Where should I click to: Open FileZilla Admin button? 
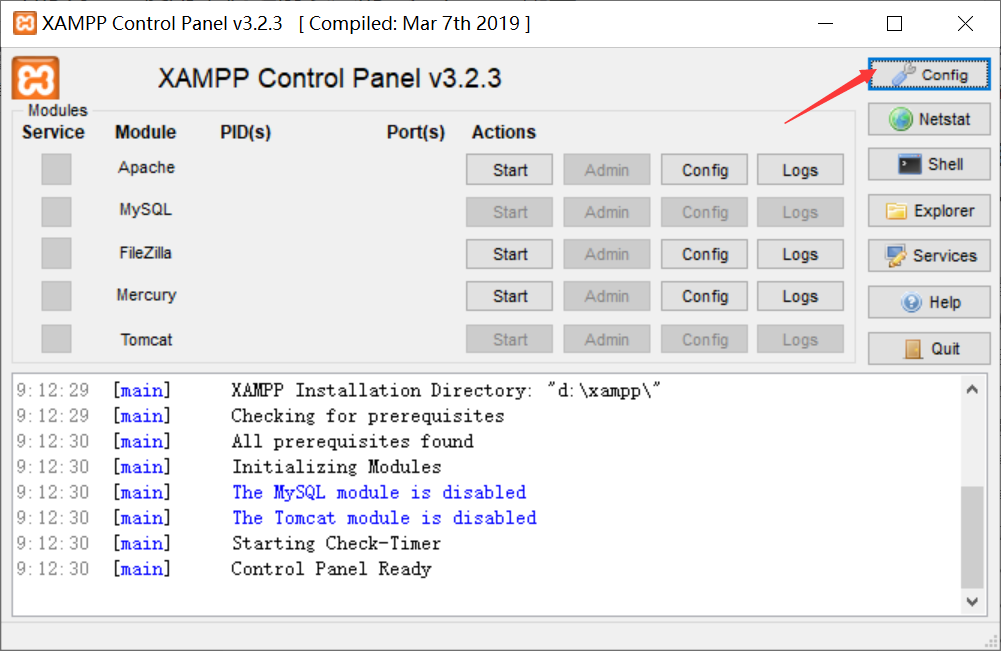click(606, 254)
